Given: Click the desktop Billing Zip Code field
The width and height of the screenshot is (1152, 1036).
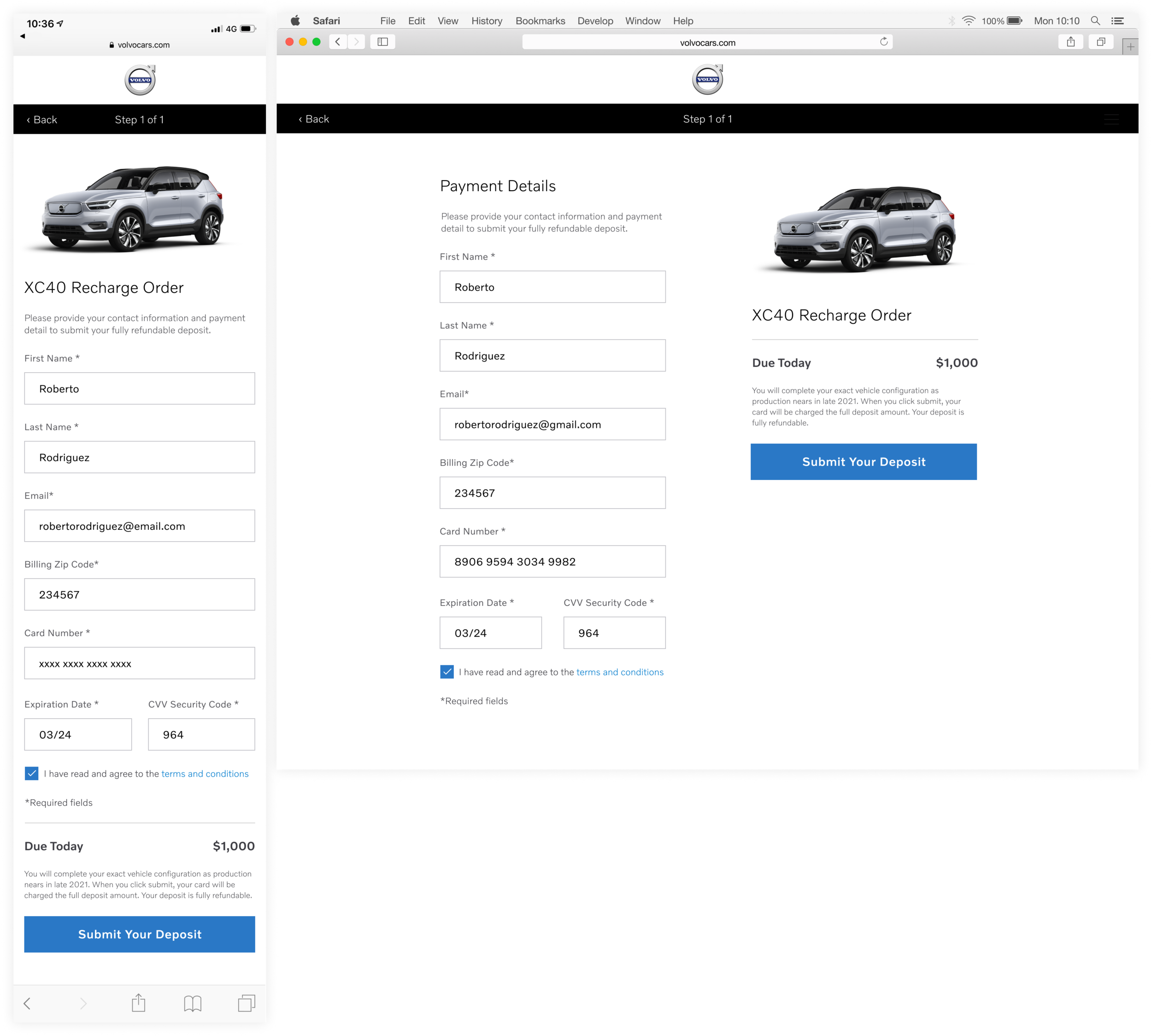Looking at the screenshot, I should click(552, 493).
